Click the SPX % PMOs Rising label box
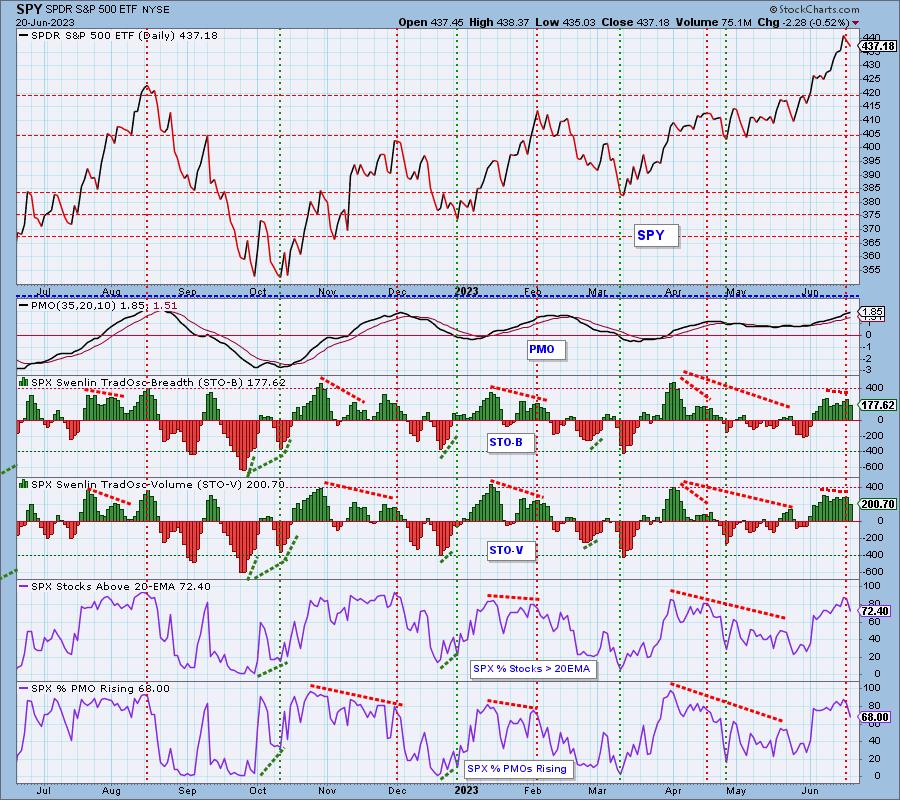Screen dimensions: 900x800 tap(519, 768)
